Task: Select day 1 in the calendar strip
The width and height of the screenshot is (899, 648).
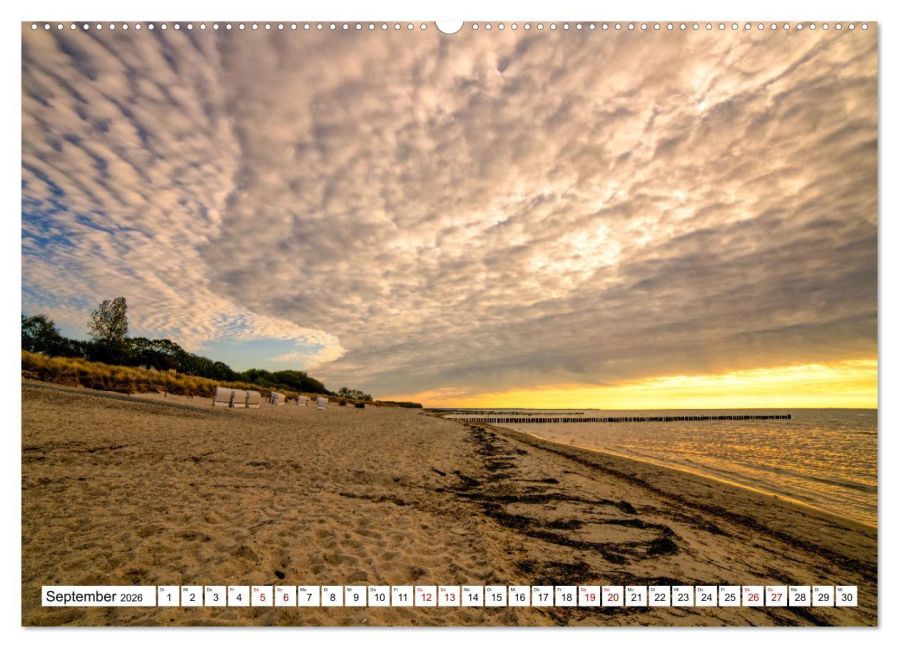Action: [x=168, y=597]
